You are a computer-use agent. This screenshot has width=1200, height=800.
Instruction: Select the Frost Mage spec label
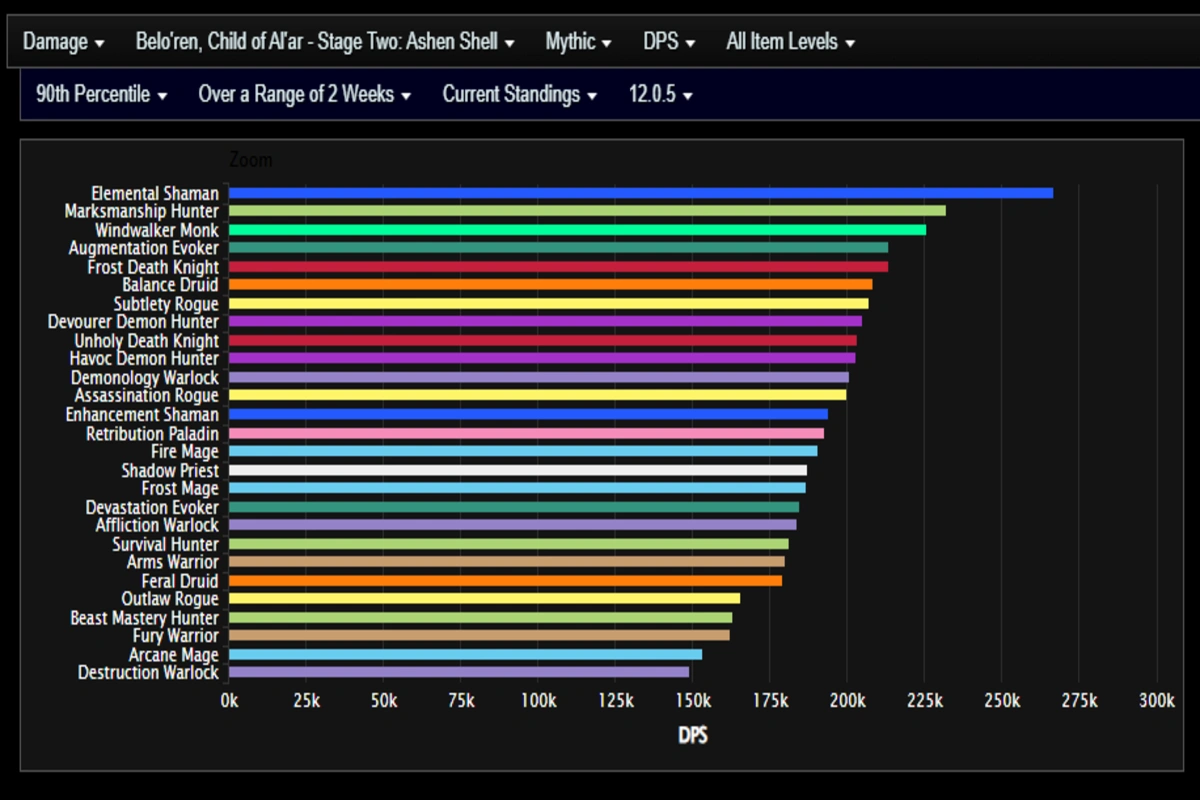[180, 488]
